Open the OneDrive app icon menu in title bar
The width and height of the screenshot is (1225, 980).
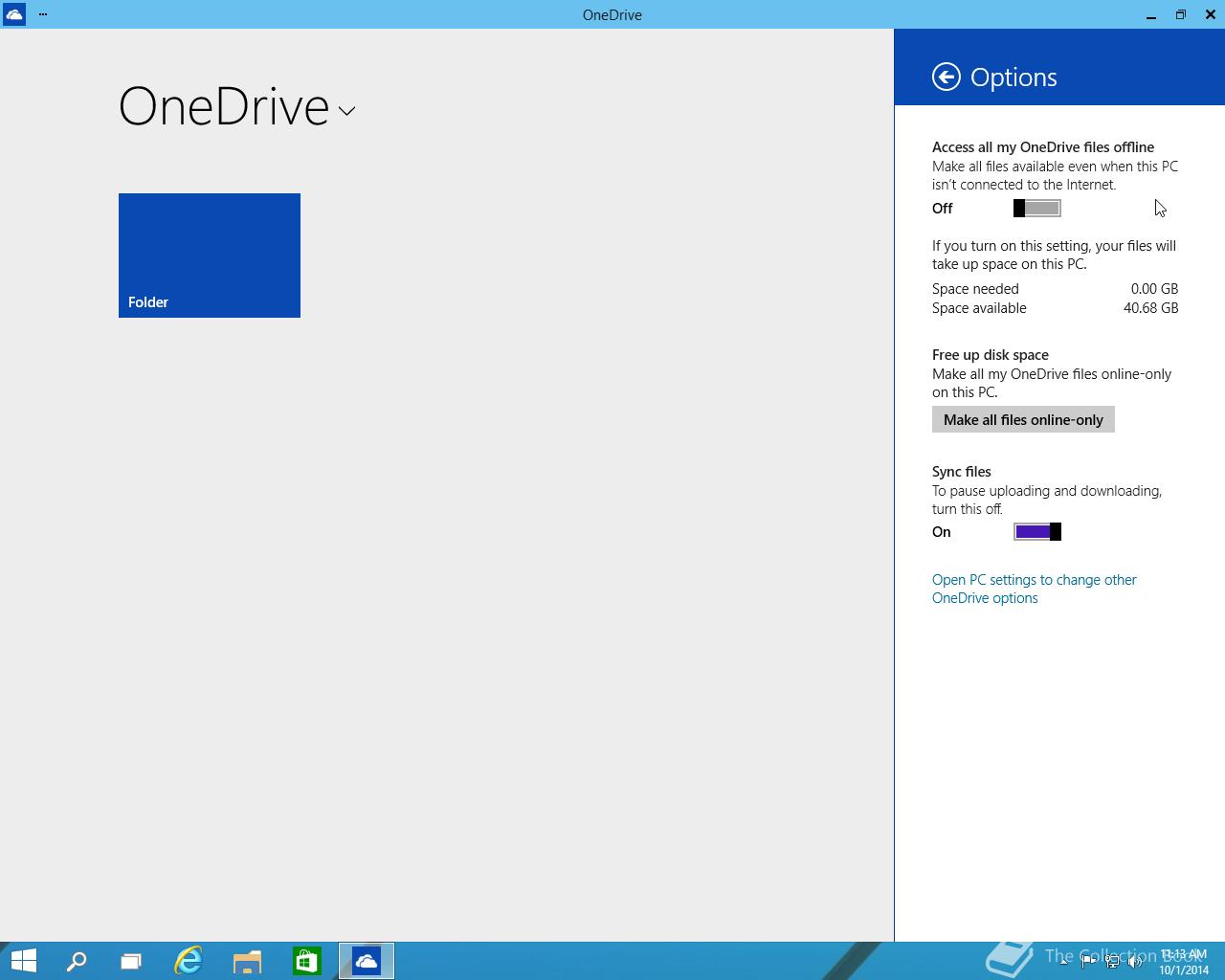(x=13, y=14)
